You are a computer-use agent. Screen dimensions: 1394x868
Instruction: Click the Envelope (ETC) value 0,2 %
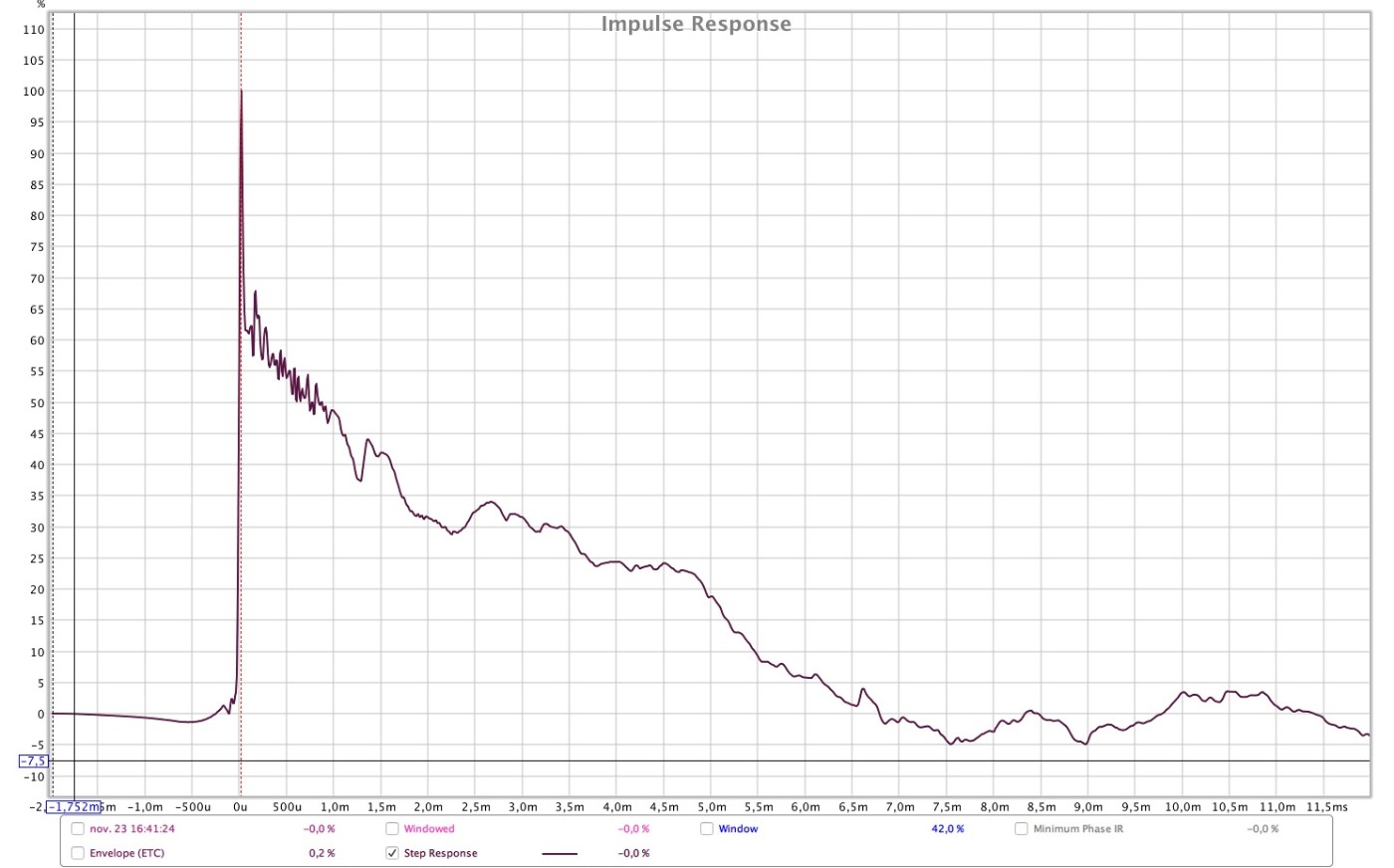coord(322,854)
